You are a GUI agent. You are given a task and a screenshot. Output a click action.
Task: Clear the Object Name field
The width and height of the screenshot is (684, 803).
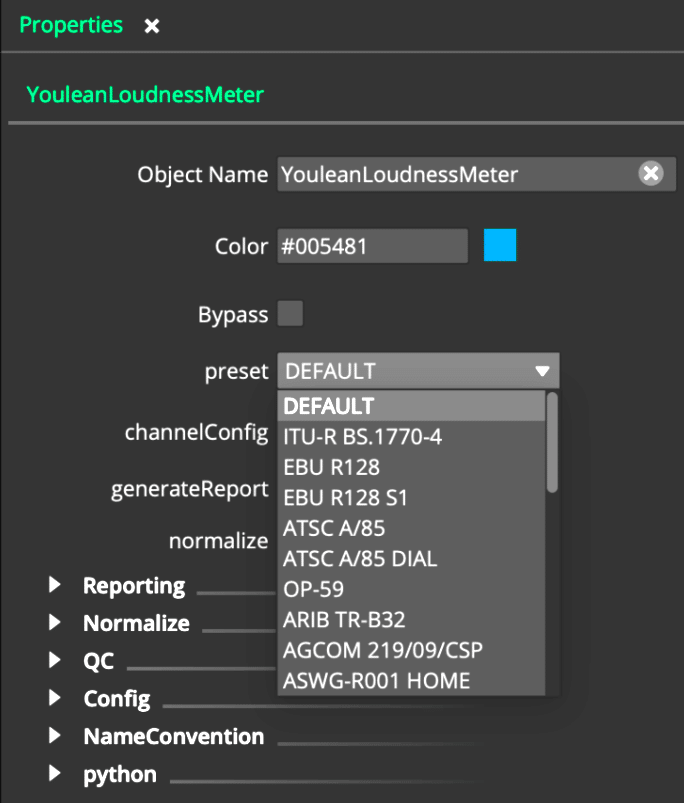pyautogui.click(x=651, y=174)
